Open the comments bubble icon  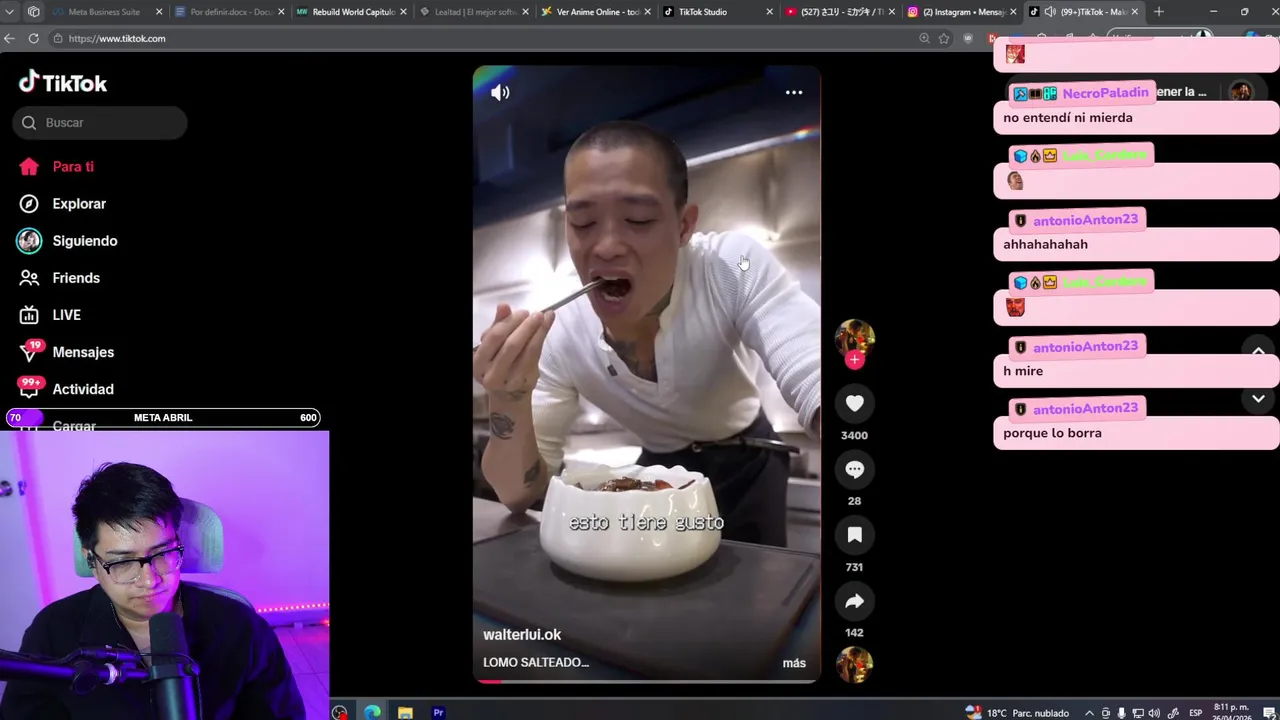click(854, 469)
